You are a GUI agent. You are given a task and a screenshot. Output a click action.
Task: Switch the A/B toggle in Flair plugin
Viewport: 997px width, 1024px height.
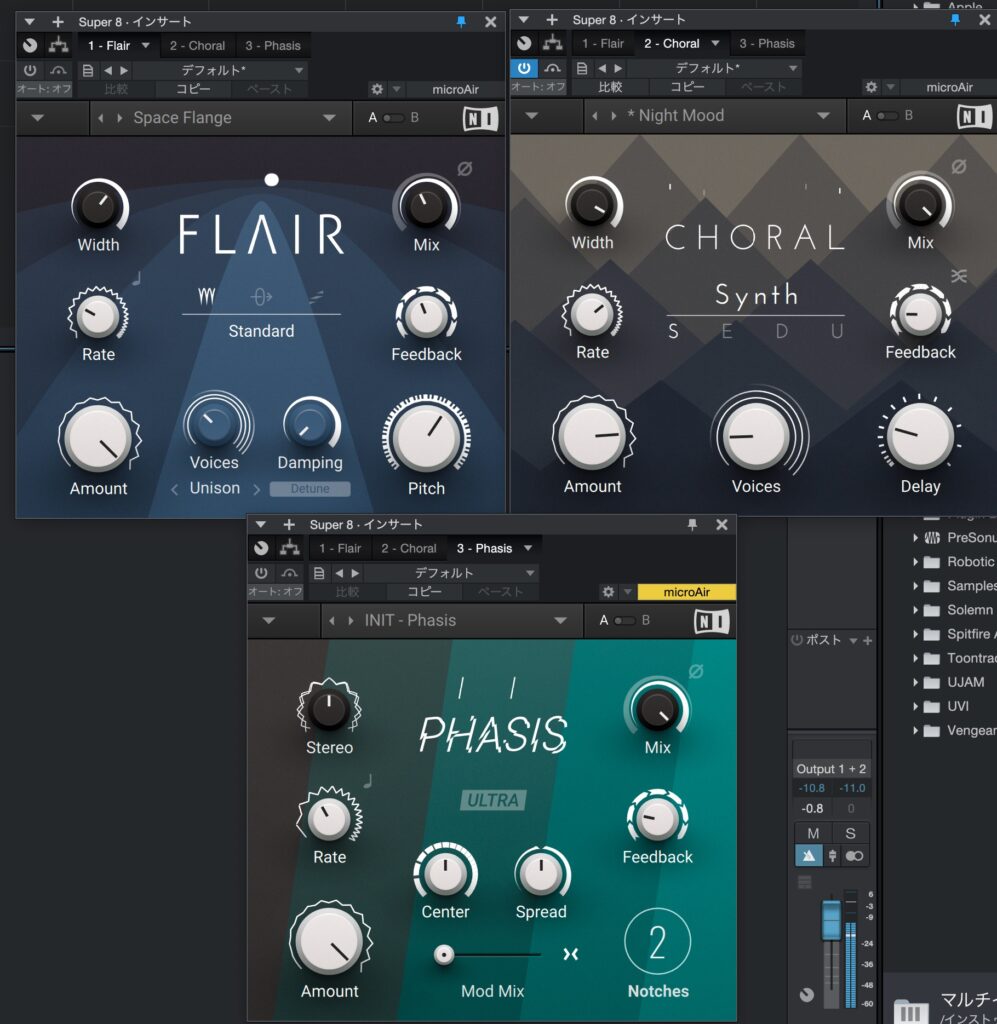point(393,118)
